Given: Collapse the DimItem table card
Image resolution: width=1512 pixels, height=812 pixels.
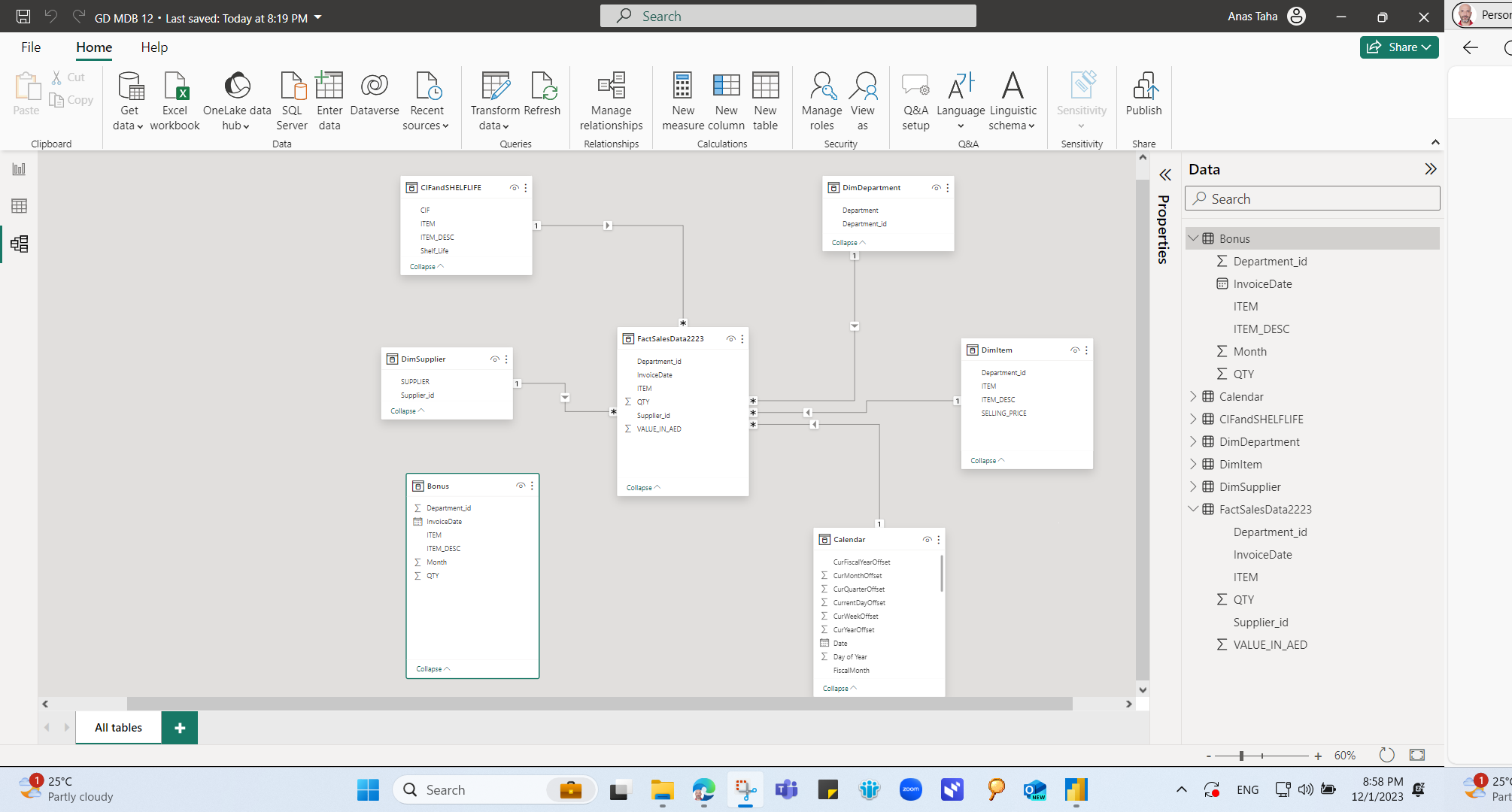Looking at the screenshot, I should pyautogui.click(x=987, y=461).
